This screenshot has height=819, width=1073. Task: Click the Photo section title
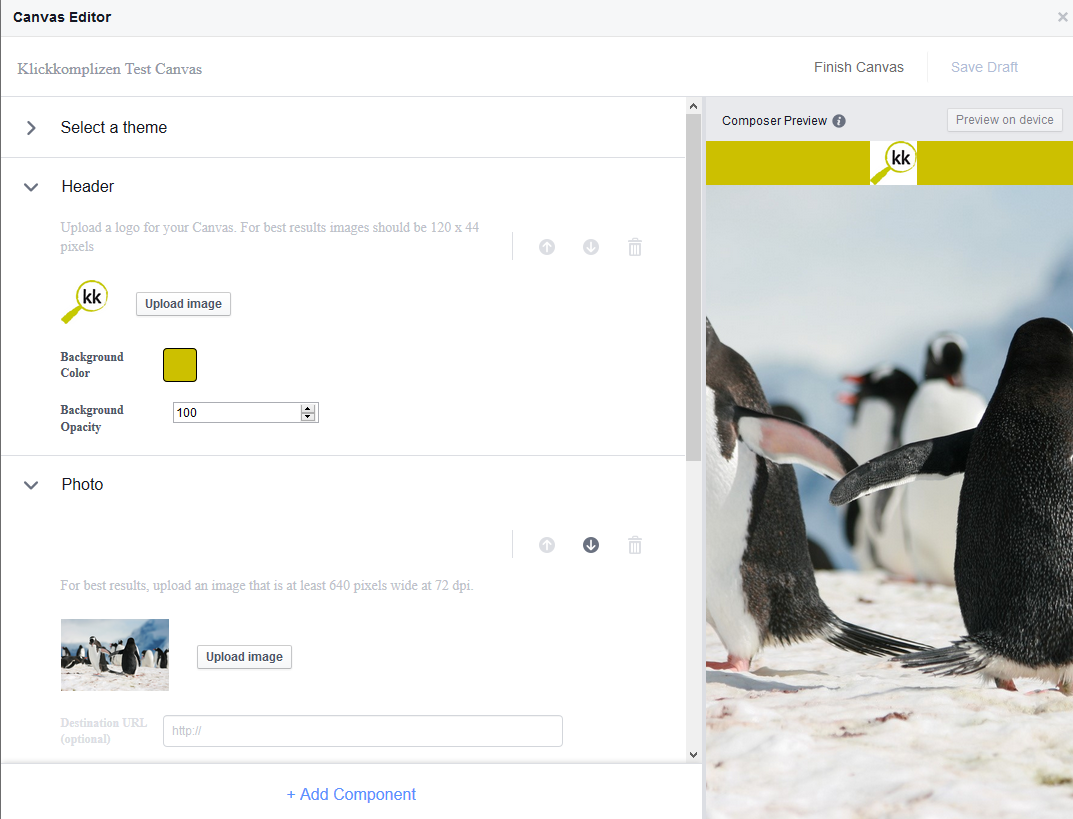pos(82,484)
